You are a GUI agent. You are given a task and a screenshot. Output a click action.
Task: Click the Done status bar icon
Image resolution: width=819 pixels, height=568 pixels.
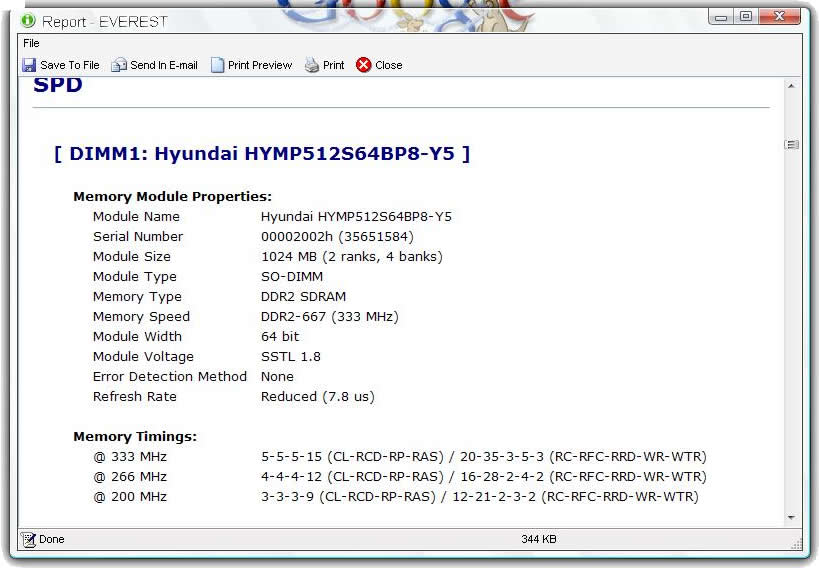[28, 539]
